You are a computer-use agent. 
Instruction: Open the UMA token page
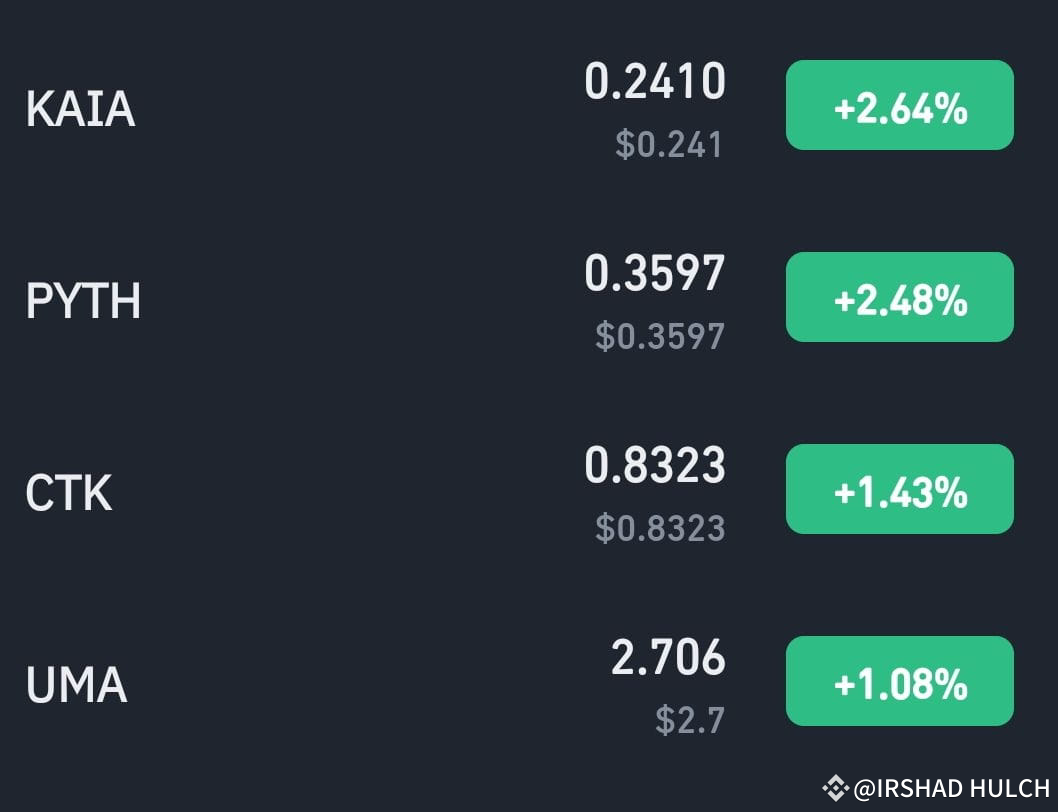pyautogui.click(x=74, y=684)
